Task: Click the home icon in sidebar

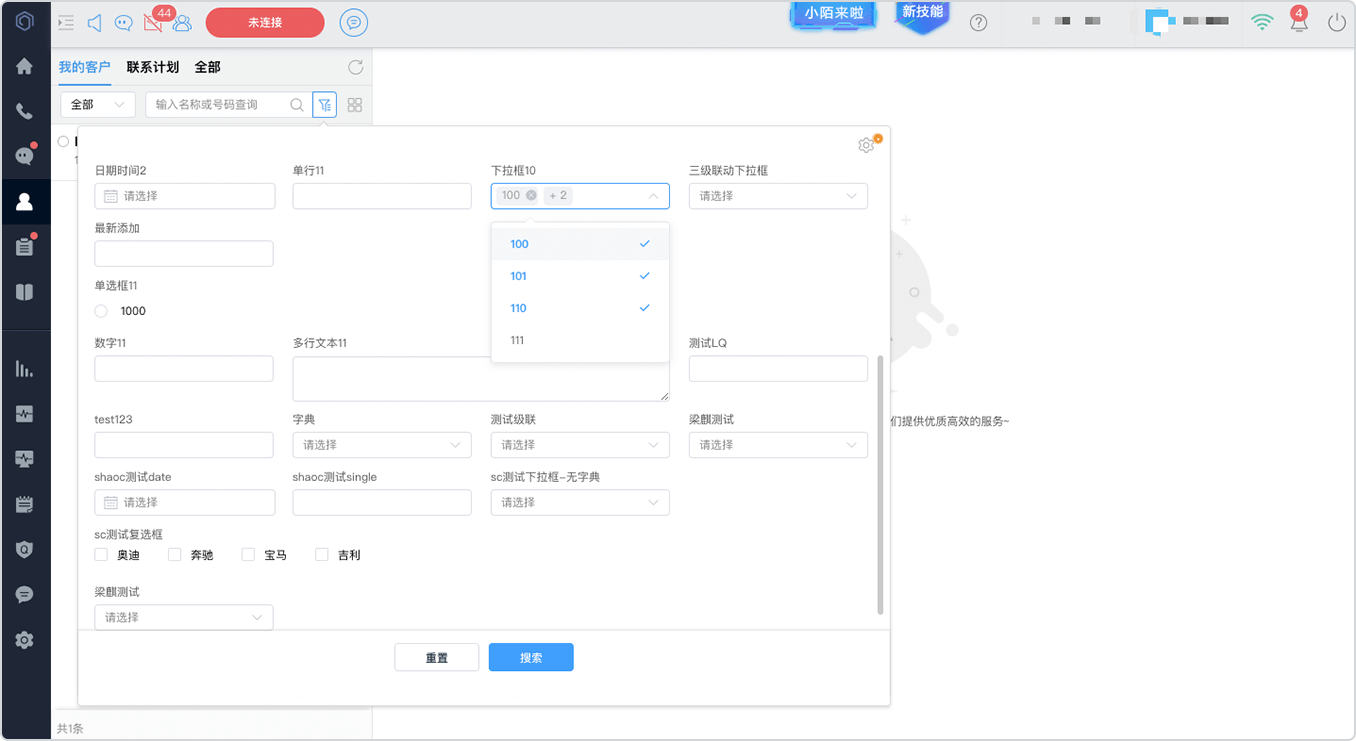Action: [x=24, y=67]
